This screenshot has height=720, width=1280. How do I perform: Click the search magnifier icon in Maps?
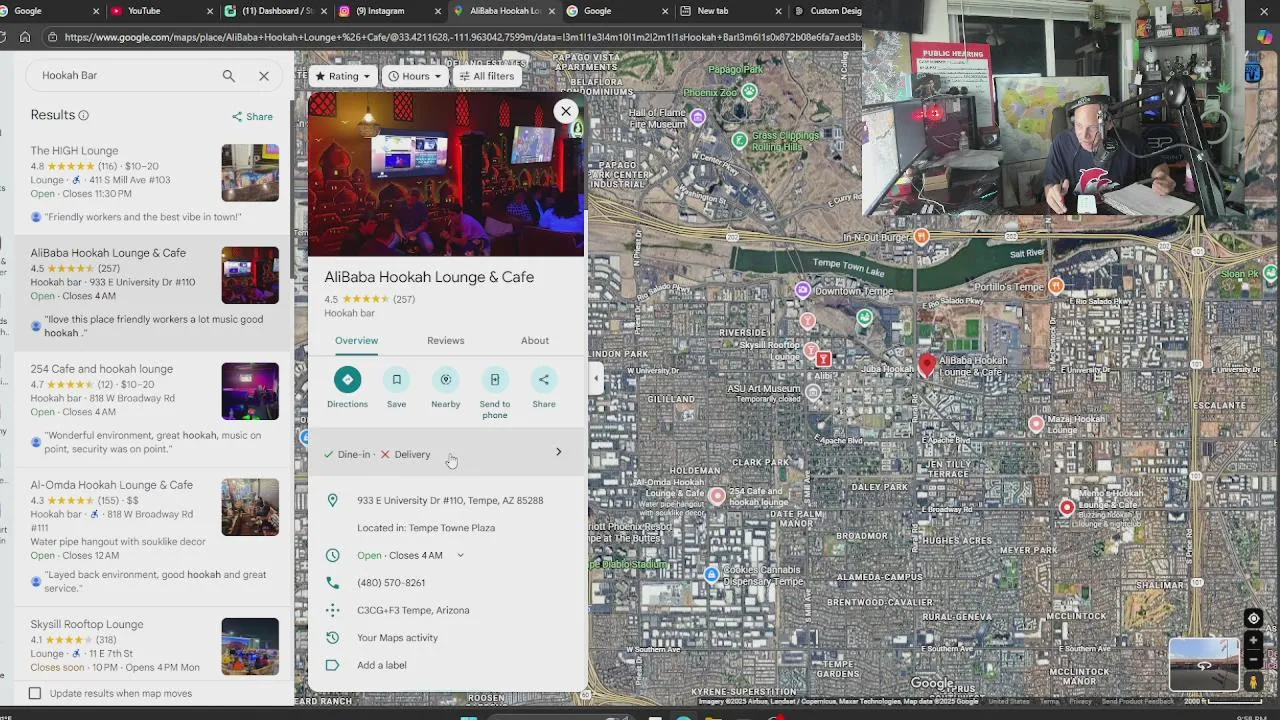[229, 76]
